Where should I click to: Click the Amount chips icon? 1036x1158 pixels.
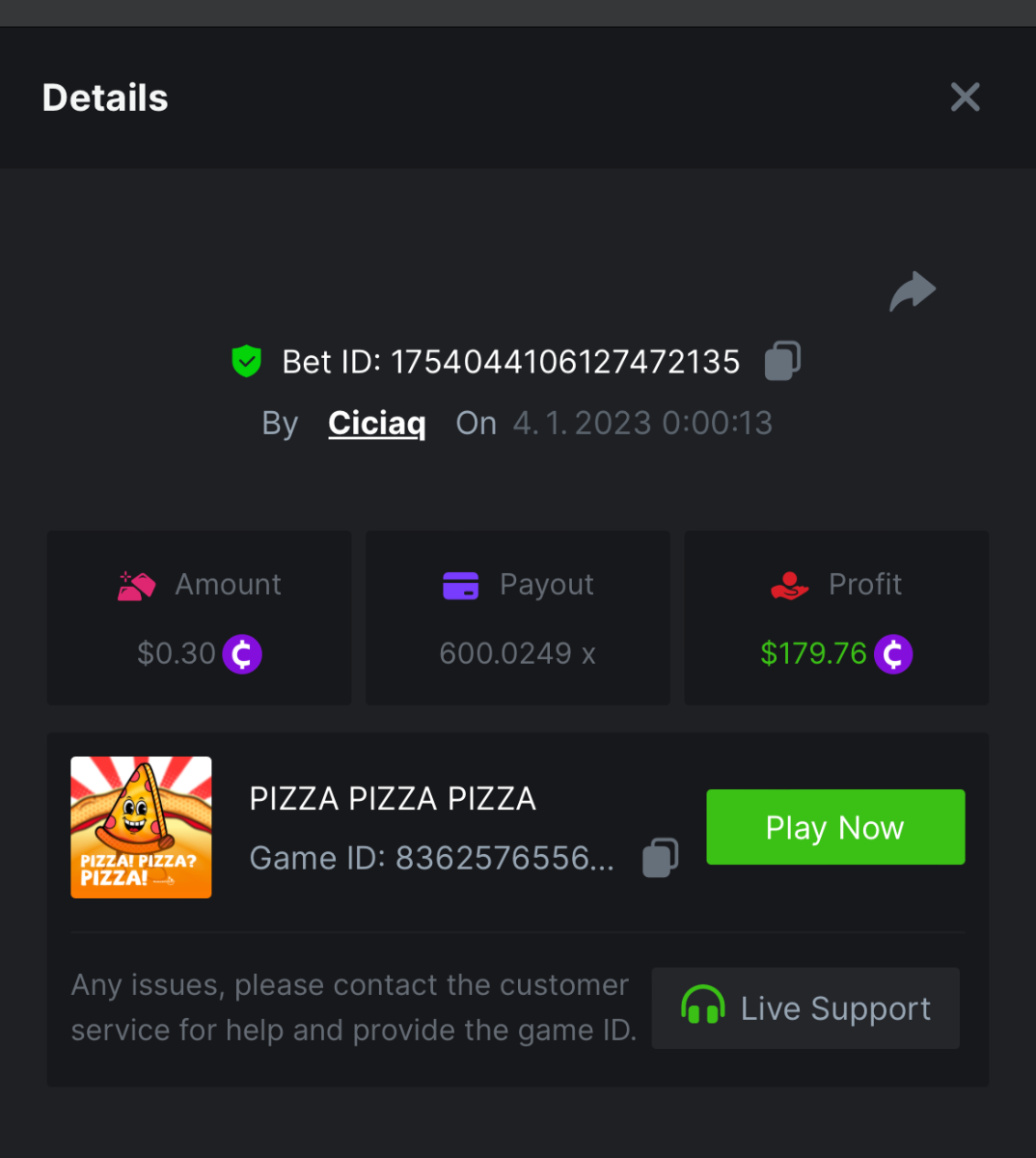tap(136, 586)
